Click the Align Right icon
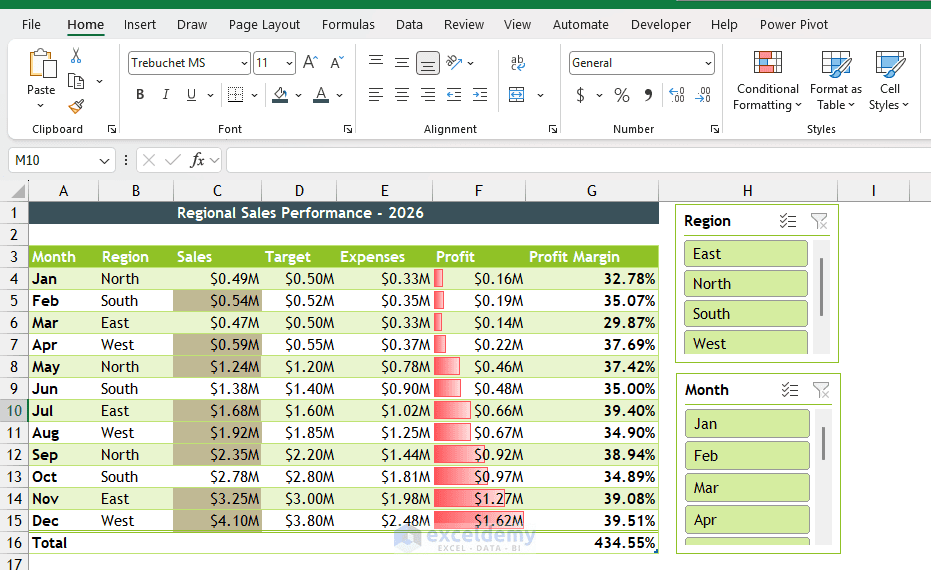This screenshot has height=570, width=931. pos(428,94)
